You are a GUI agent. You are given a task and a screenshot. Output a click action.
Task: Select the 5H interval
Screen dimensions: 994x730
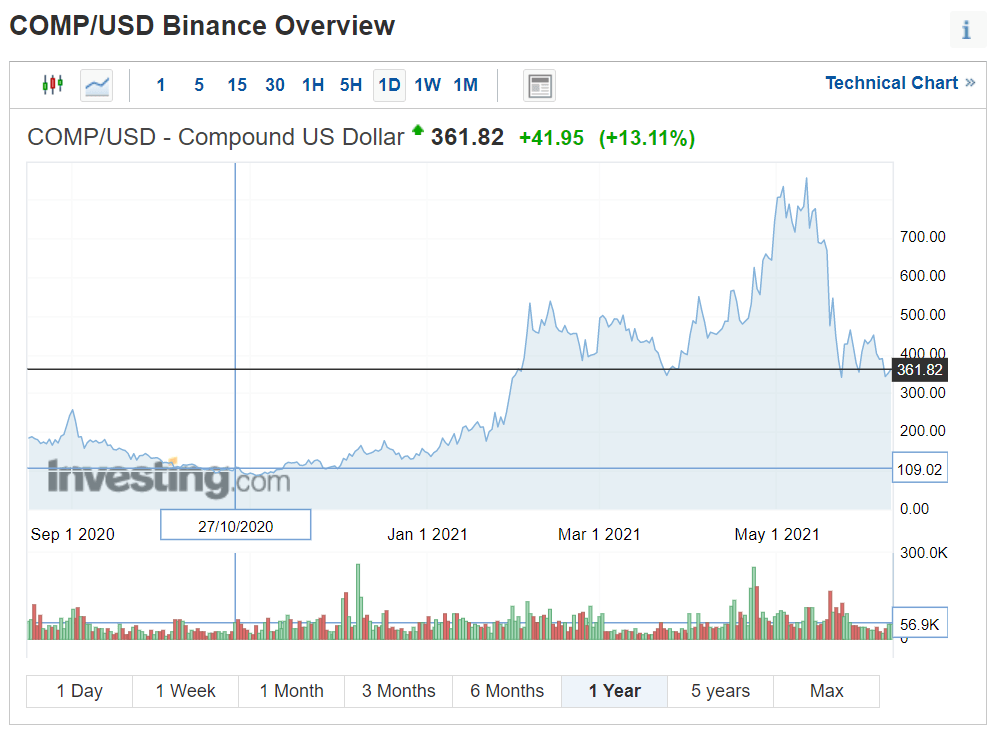[x=351, y=85]
